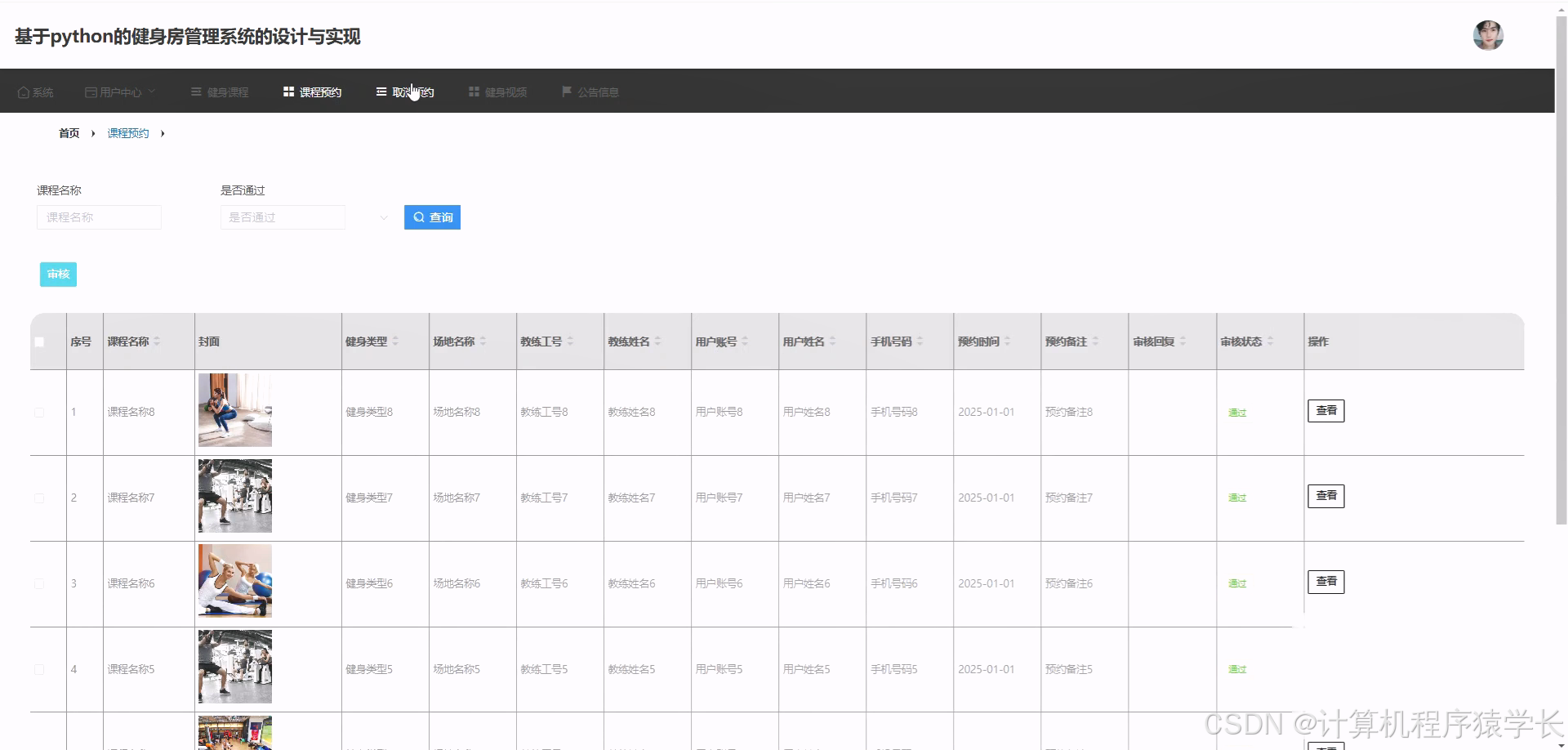The height and width of the screenshot is (750, 1568).
Task: Click 查看 for the 课程名称7 row
Action: point(1326,496)
